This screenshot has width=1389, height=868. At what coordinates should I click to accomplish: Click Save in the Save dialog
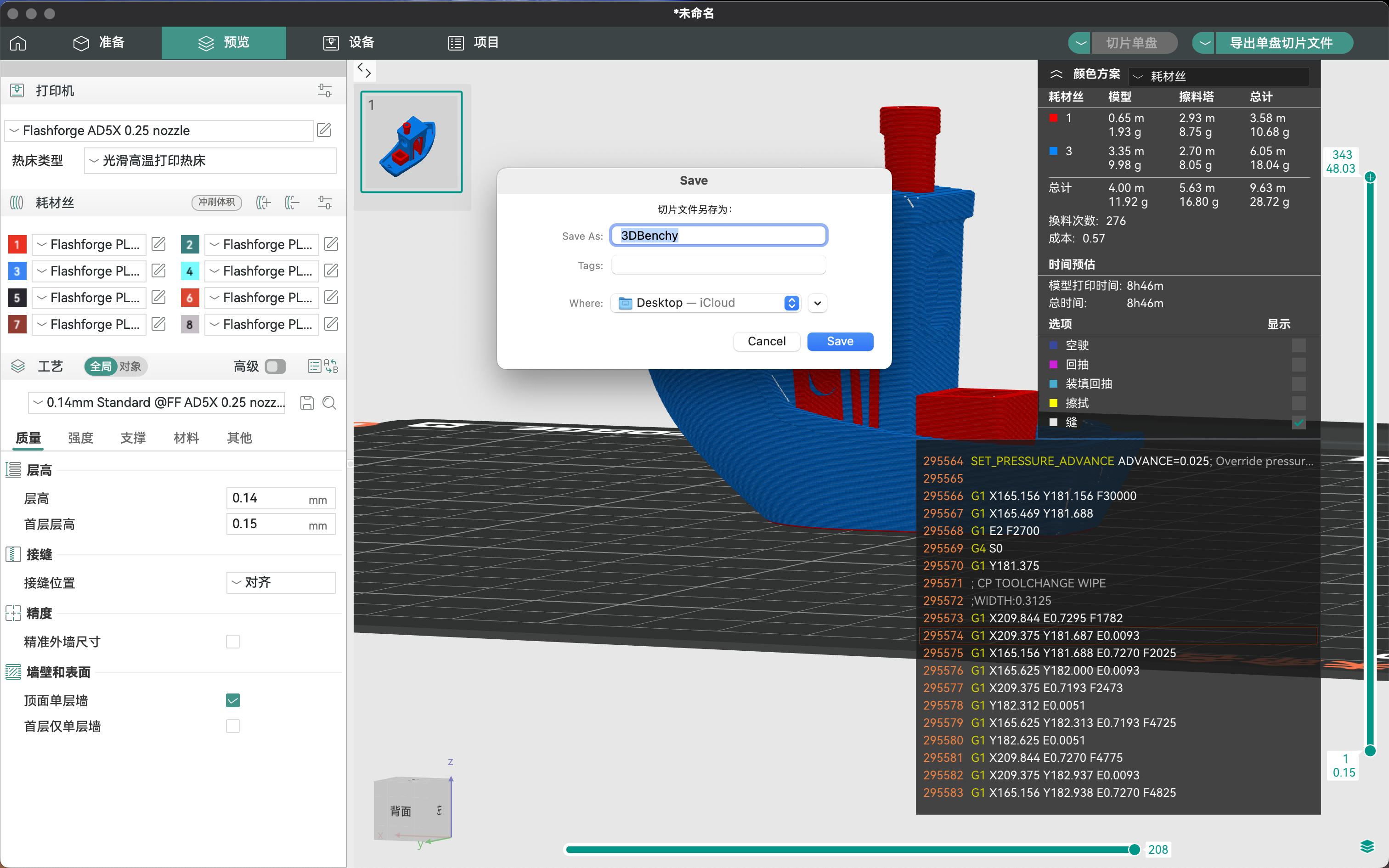[840, 341]
